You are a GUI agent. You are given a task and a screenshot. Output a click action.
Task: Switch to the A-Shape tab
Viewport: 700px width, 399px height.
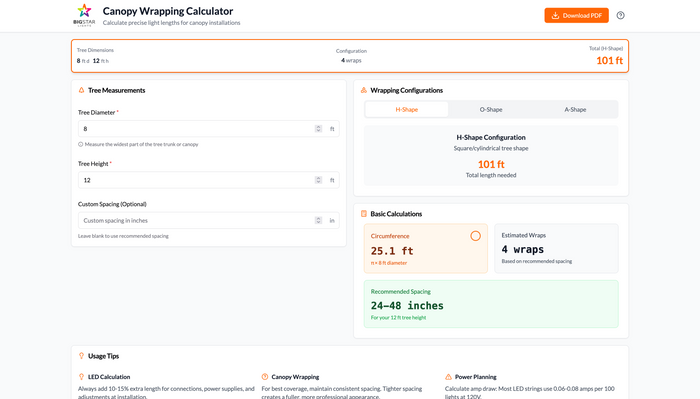click(x=575, y=109)
